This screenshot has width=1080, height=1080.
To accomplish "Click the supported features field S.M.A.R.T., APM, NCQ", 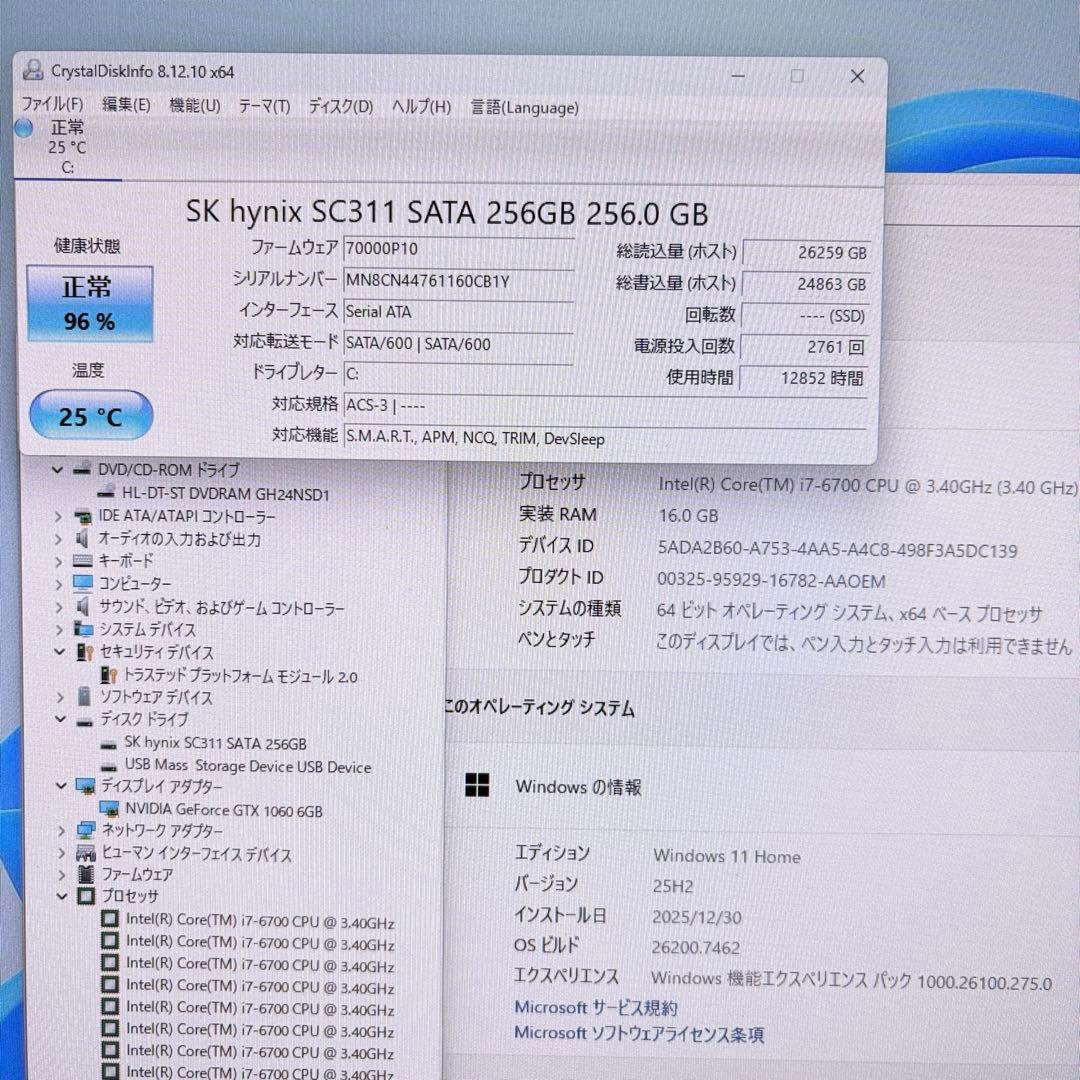I will (605, 438).
